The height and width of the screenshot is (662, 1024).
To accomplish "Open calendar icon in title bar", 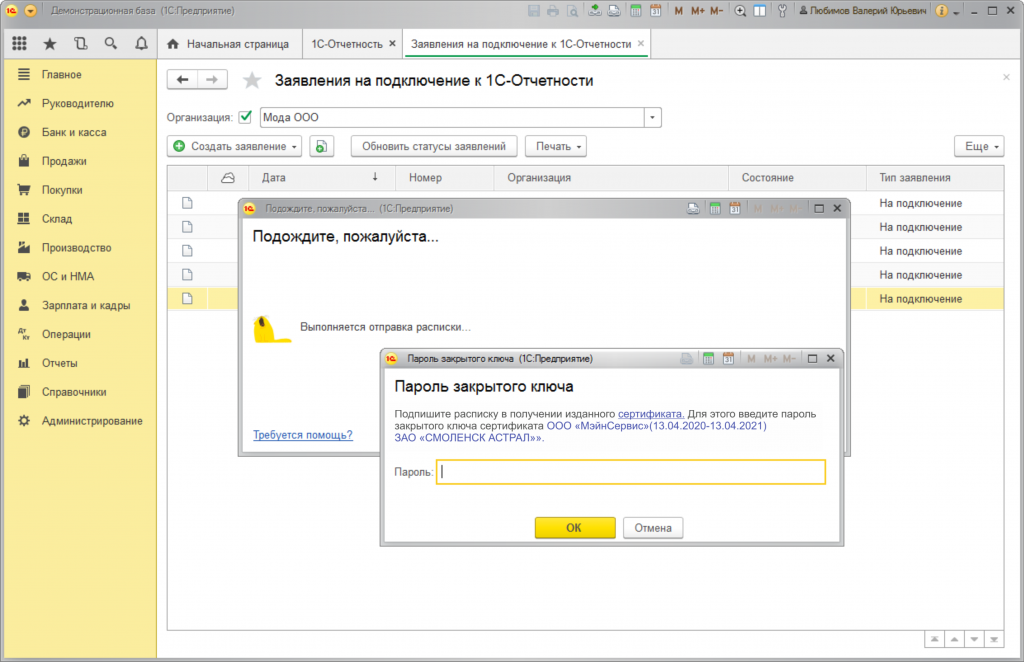I will pos(655,11).
